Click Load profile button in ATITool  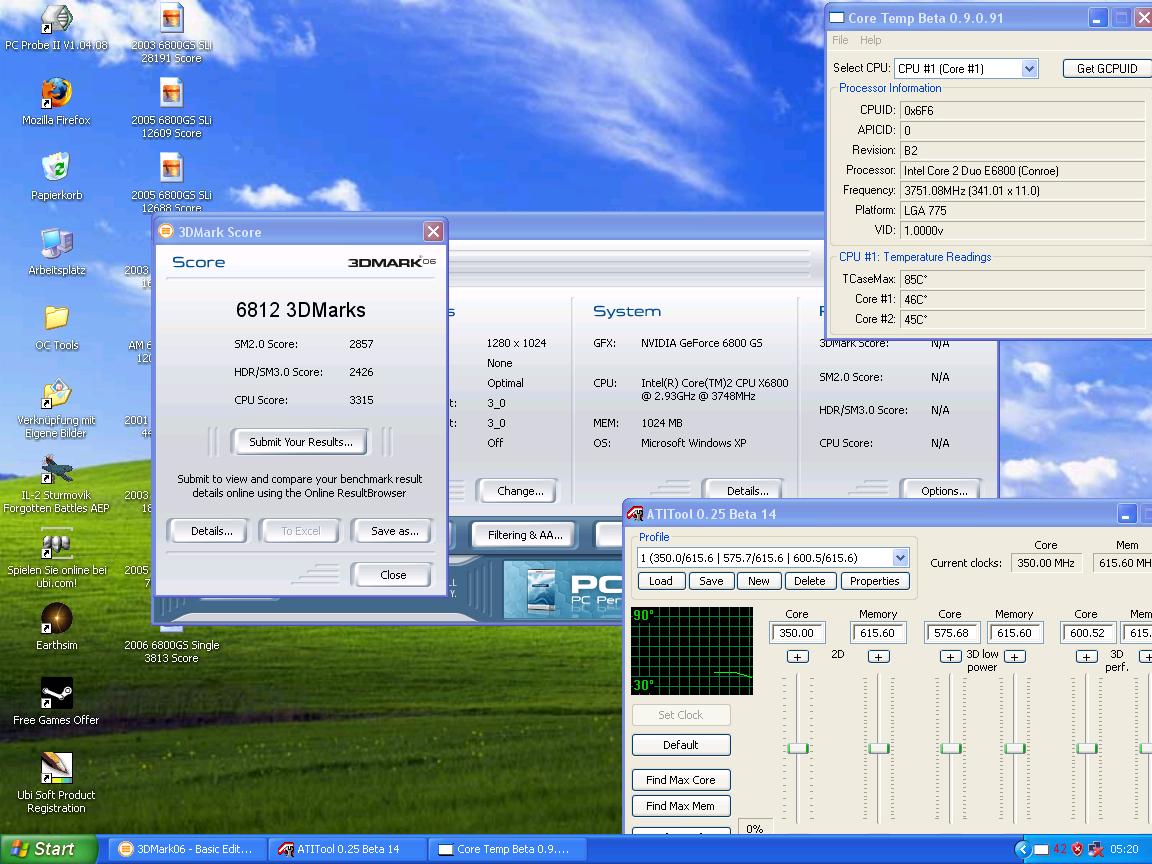point(660,580)
